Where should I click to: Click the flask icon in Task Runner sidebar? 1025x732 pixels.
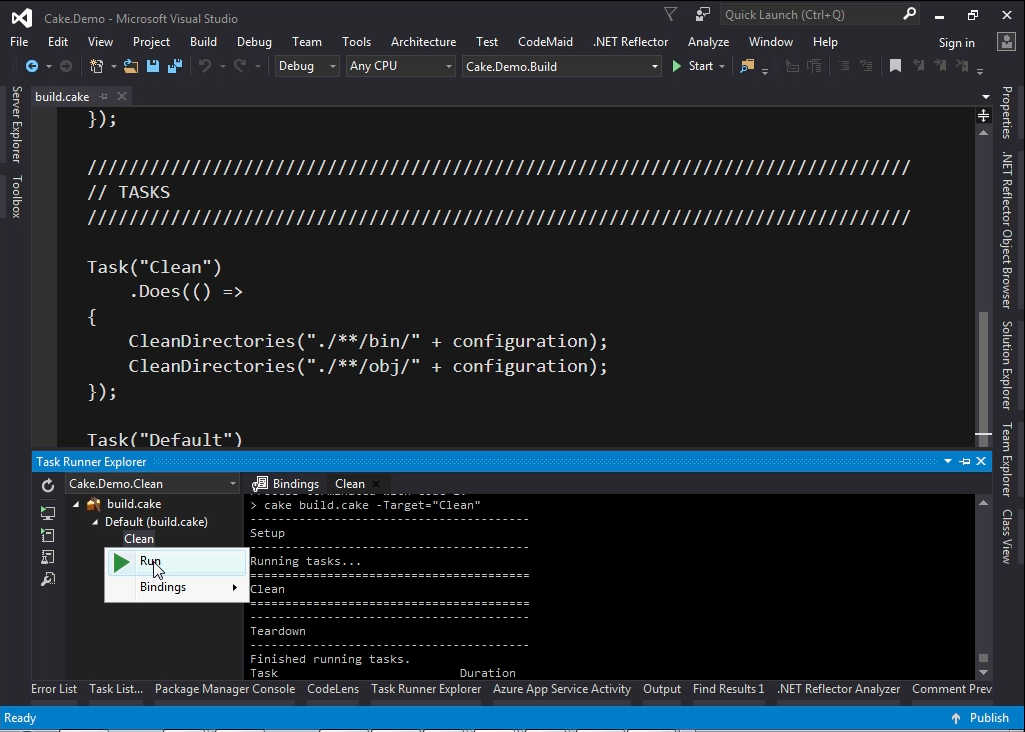coord(48,557)
